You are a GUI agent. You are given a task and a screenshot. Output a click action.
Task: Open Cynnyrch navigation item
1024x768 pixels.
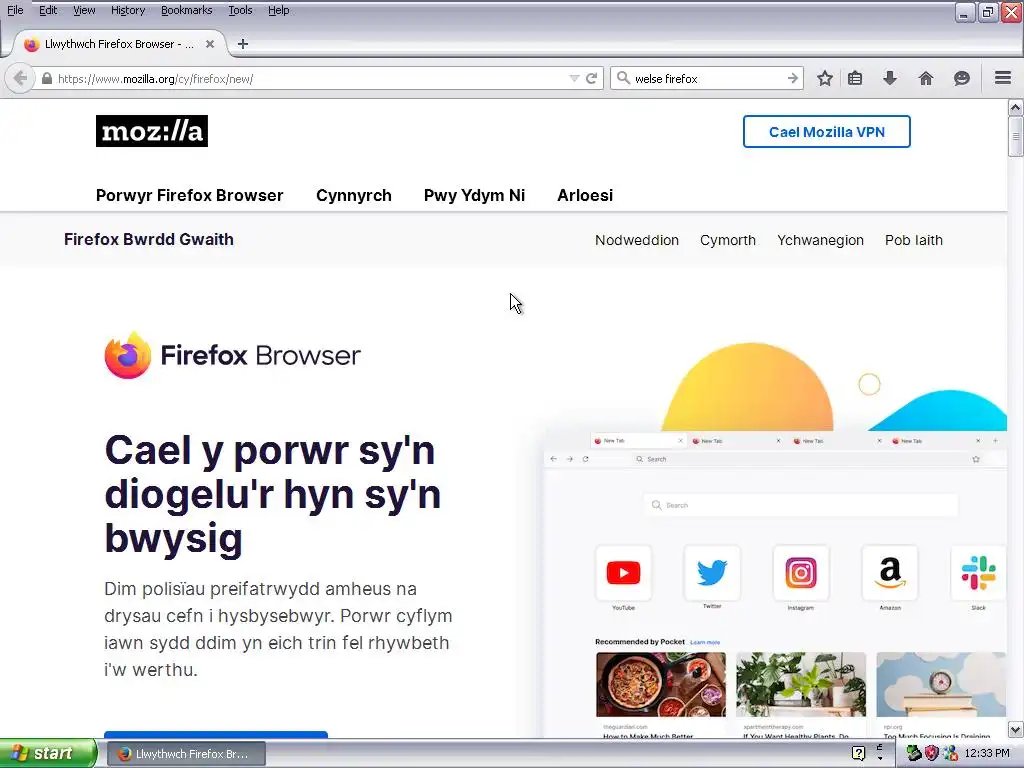[353, 195]
